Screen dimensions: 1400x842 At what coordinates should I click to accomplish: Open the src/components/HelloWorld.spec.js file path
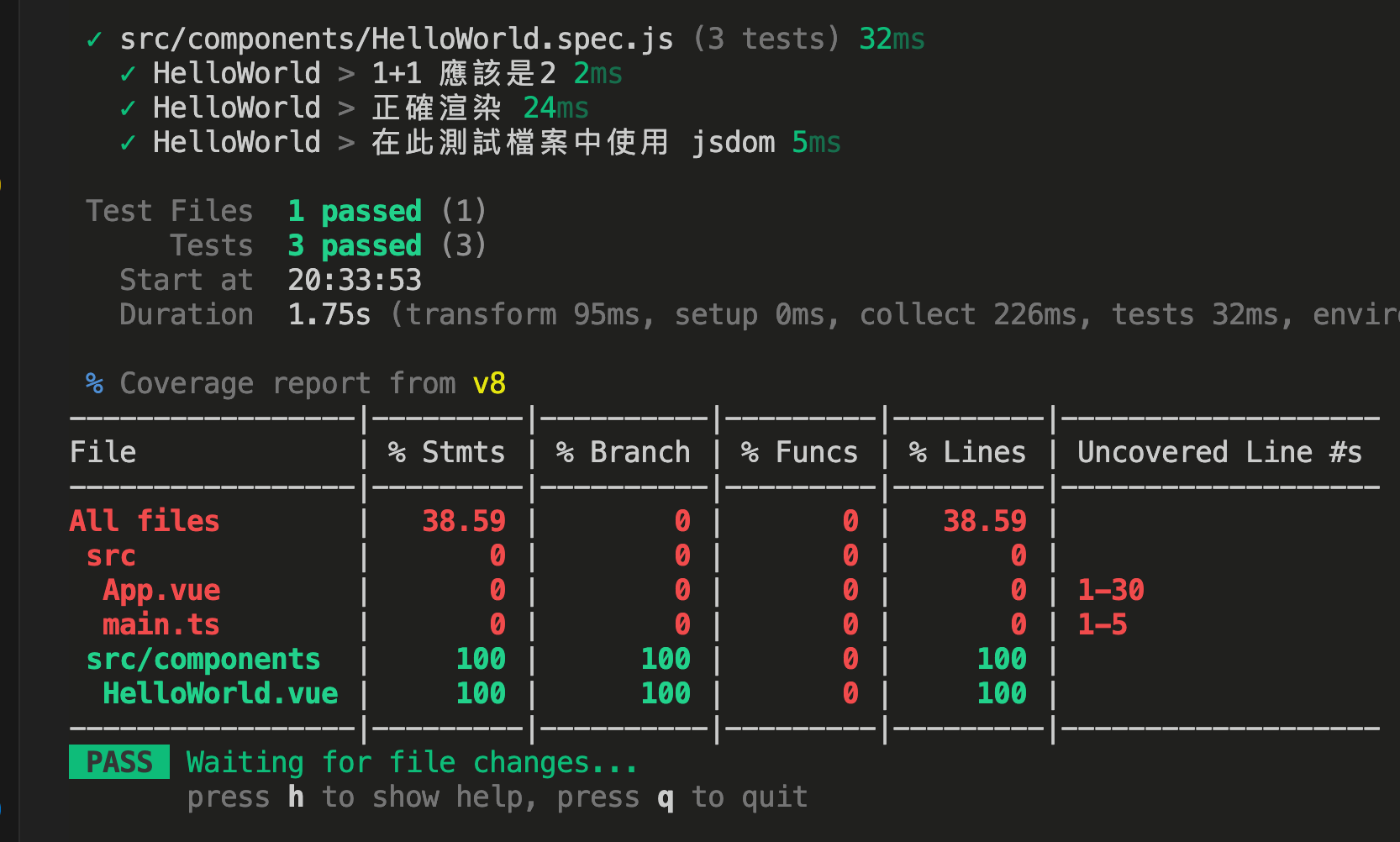coord(396,39)
